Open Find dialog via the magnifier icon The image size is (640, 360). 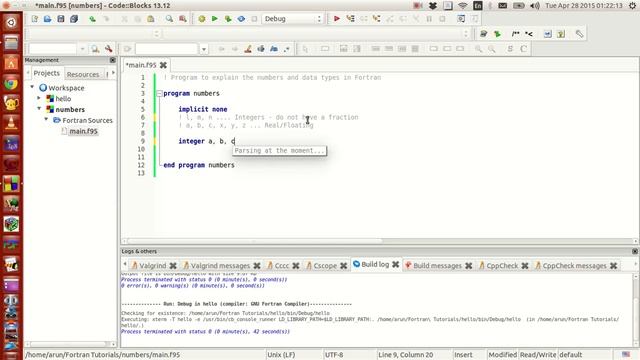[x=169, y=19]
